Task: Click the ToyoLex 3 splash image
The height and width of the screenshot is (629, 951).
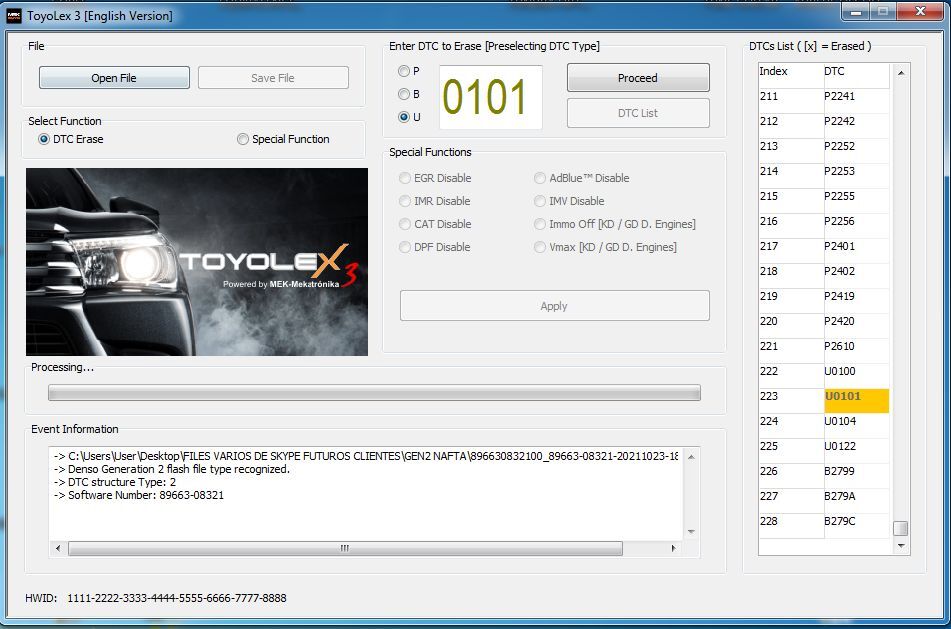Action: pos(197,261)
